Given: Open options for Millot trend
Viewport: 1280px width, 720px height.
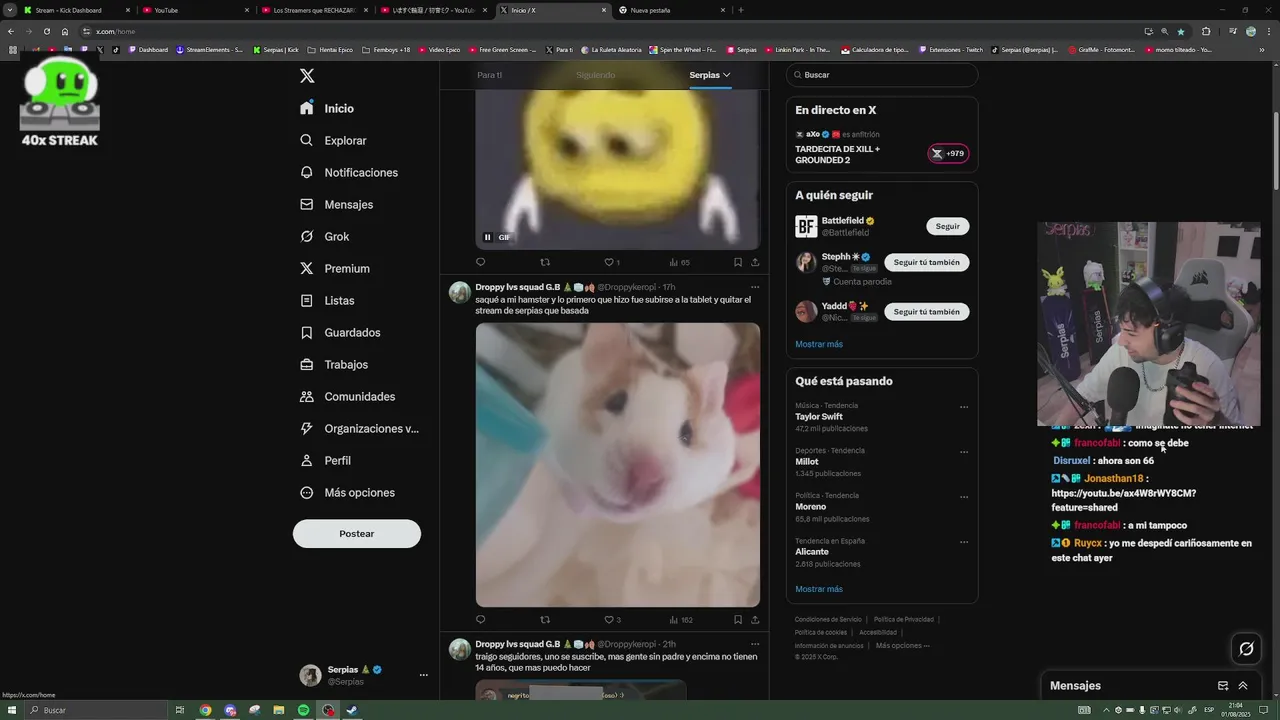Looking at the screenshot, I should [x=964, y=452].
